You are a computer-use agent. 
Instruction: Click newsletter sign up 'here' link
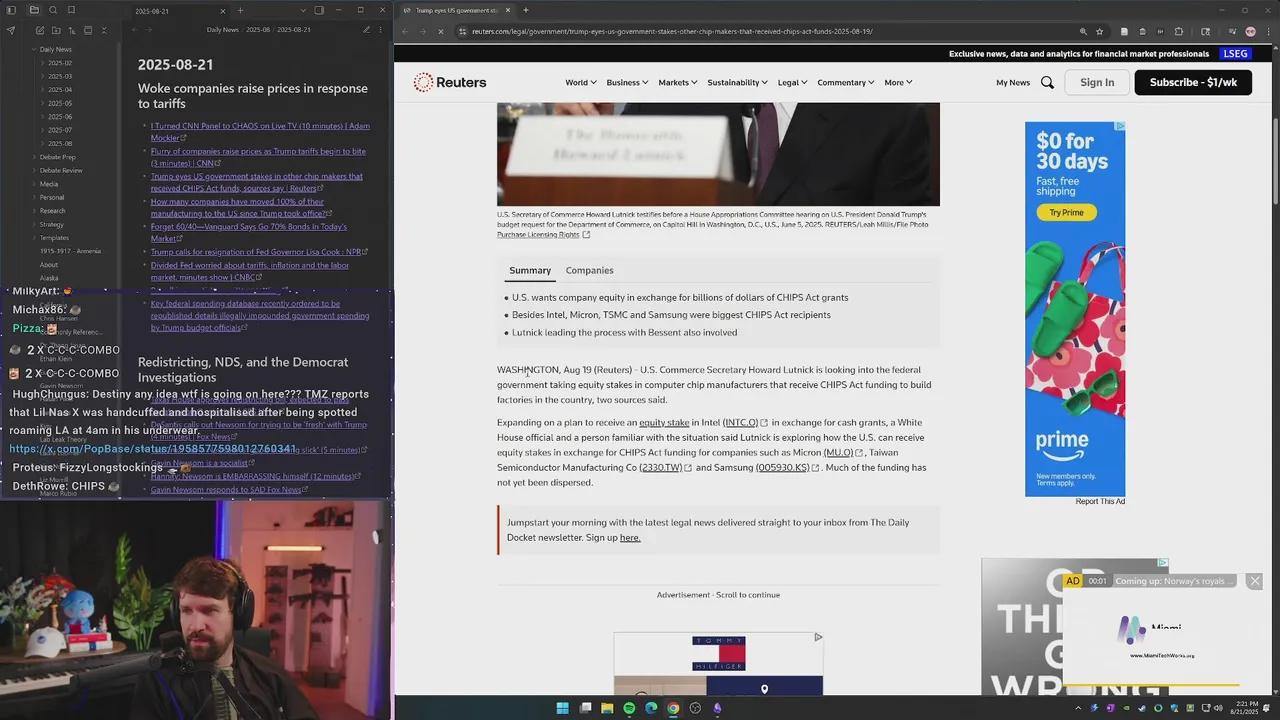[630, 537]
